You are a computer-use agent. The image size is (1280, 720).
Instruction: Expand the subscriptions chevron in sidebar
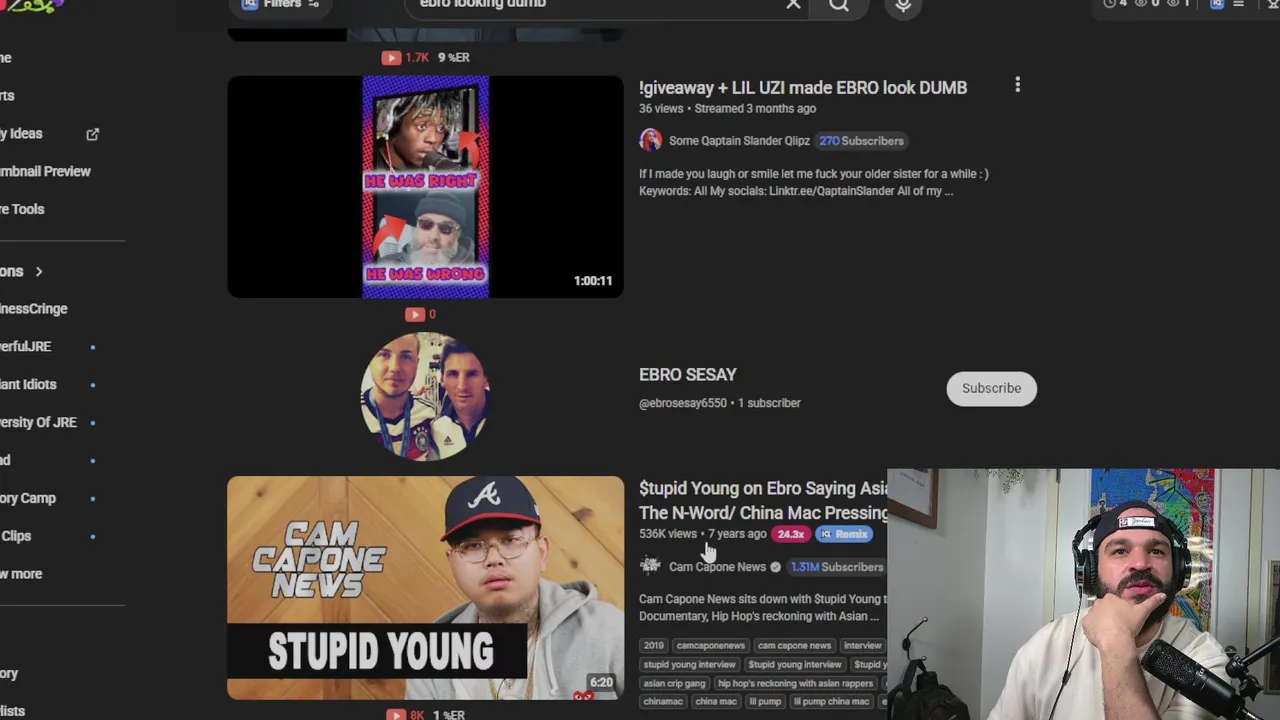pos(39,272)
